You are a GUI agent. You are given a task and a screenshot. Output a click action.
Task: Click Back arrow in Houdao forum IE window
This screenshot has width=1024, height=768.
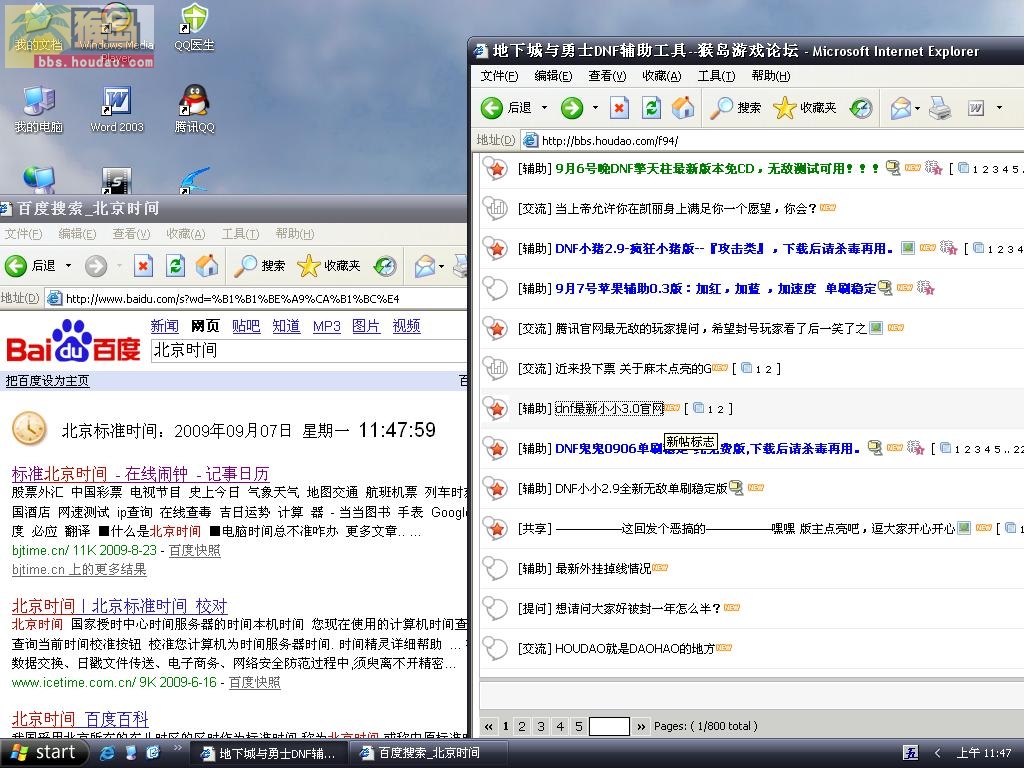(x=492, y=108)
